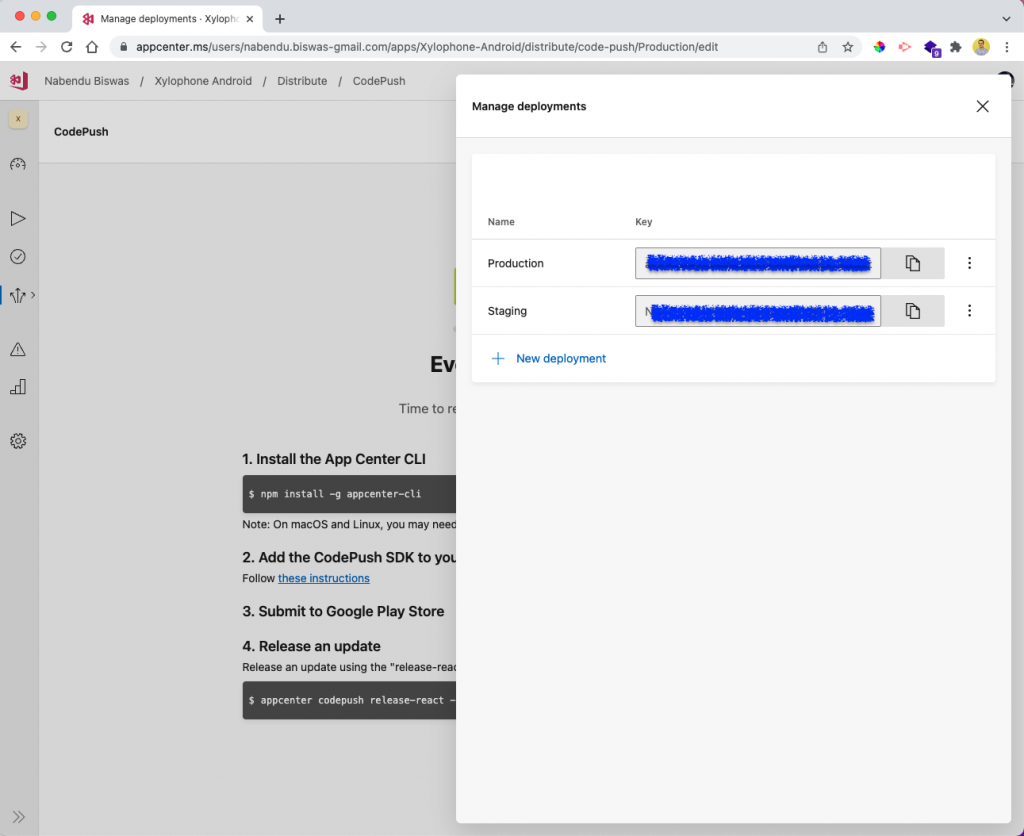The width and height of the screenshot is (1024, 836).
Task: Open the Overview dashboard sidebar icon
Action: click(18, 164)
